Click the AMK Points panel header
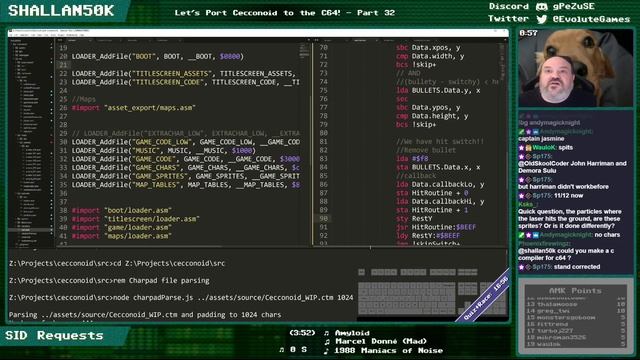This screenshot has height=360, width=640. coord(575,291)
